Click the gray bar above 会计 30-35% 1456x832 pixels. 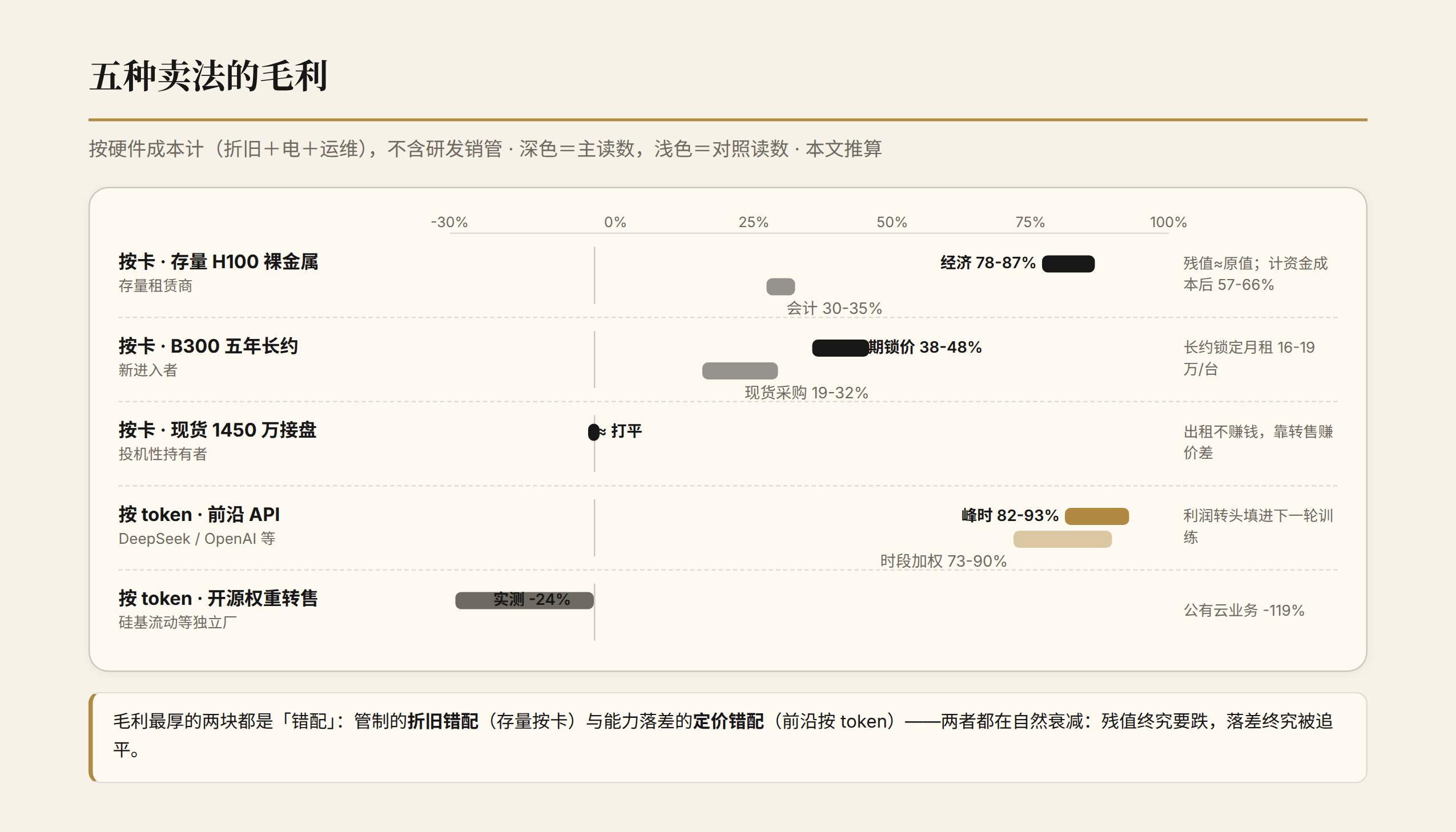pos(781,286)
